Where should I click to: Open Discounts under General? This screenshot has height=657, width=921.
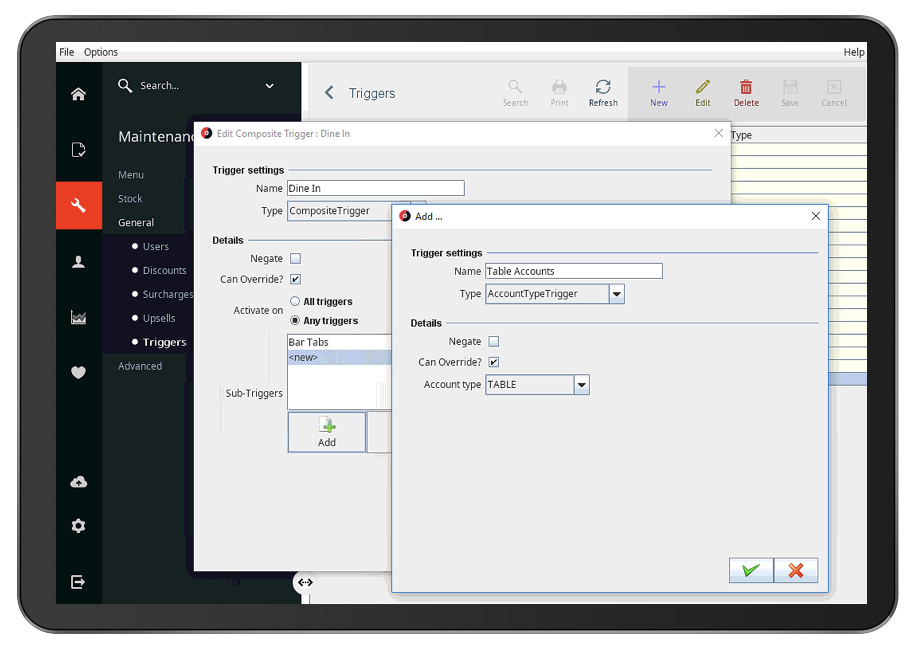click(x=164, y=270)
